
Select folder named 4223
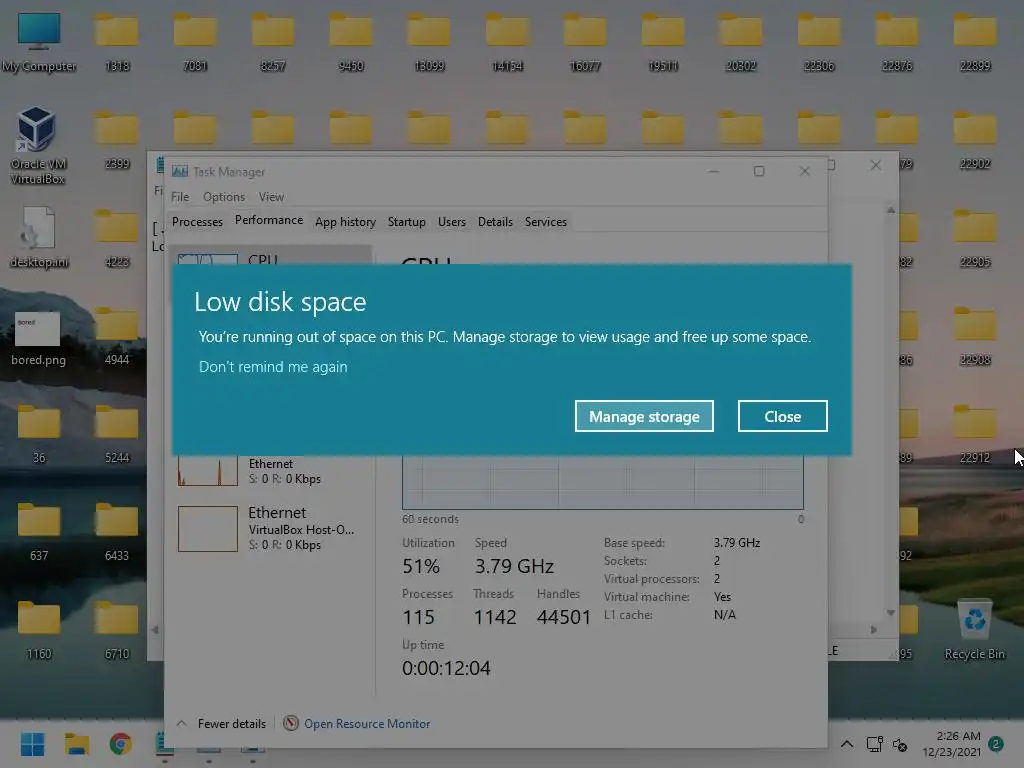click(x=117, y=238)
